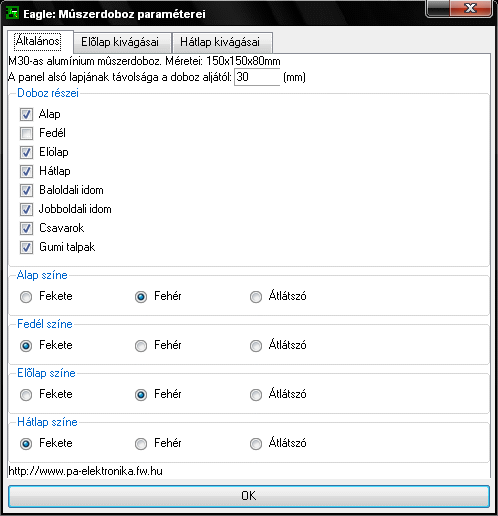The height and width of the screenshot is (516, 498).
Task: Click the Előlap színe group label
Action: pos(46,373)
